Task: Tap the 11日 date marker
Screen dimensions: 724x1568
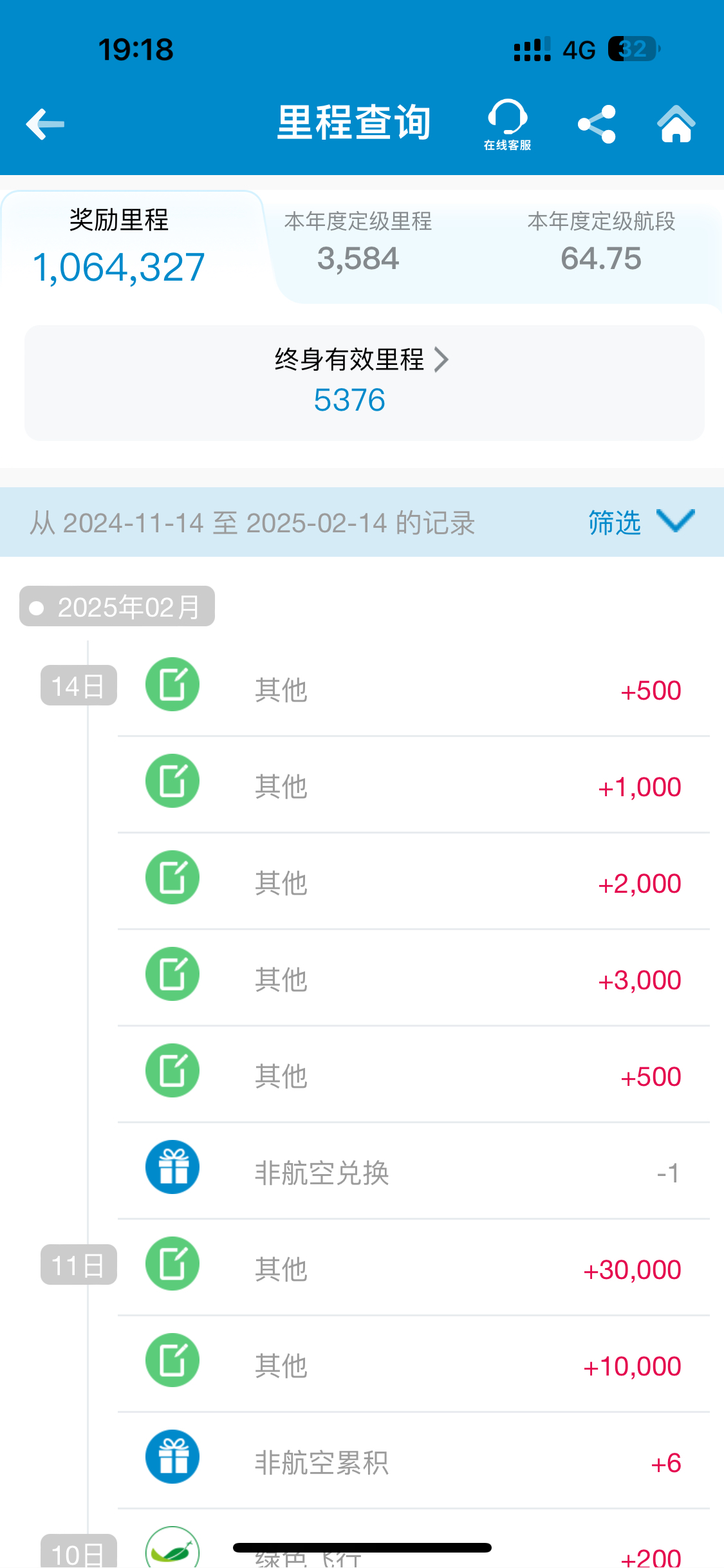Action: pos(79,1265)
